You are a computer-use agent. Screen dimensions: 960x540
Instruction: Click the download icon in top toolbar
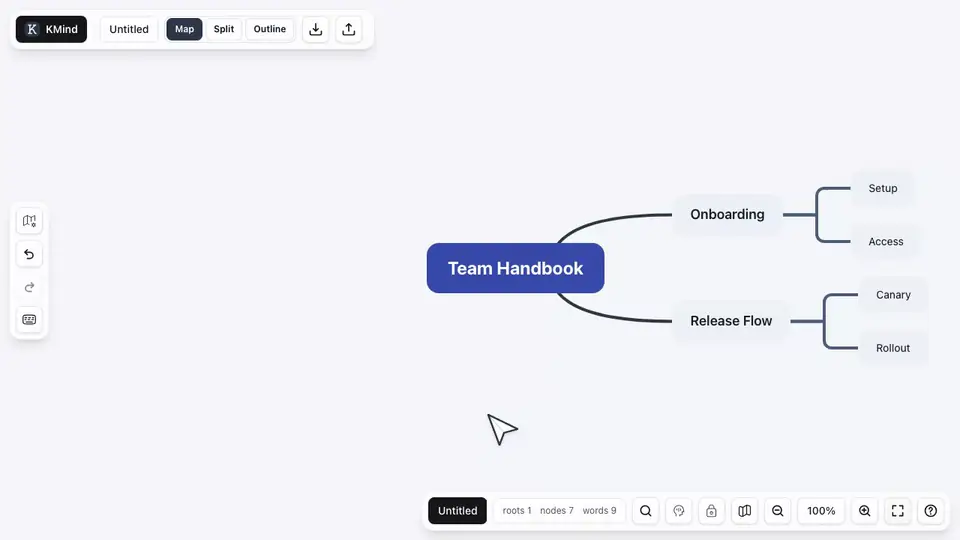point(315,29)
